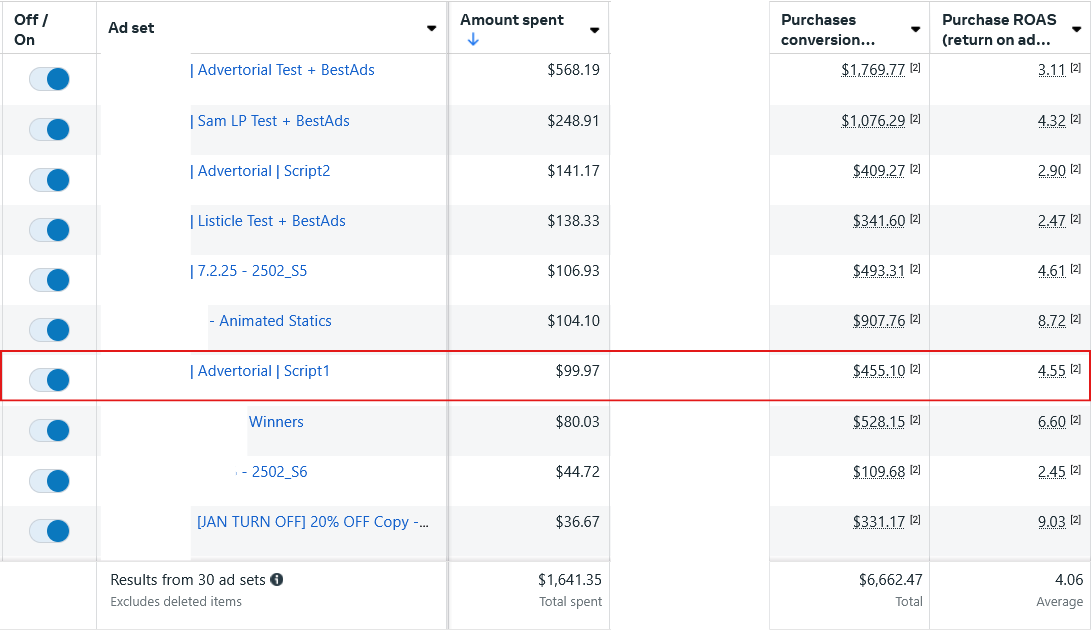Click footnote [2] icon next to 3.11 ROAS
This screenshot has width=1091, height=633.
tap(1075, 68)
